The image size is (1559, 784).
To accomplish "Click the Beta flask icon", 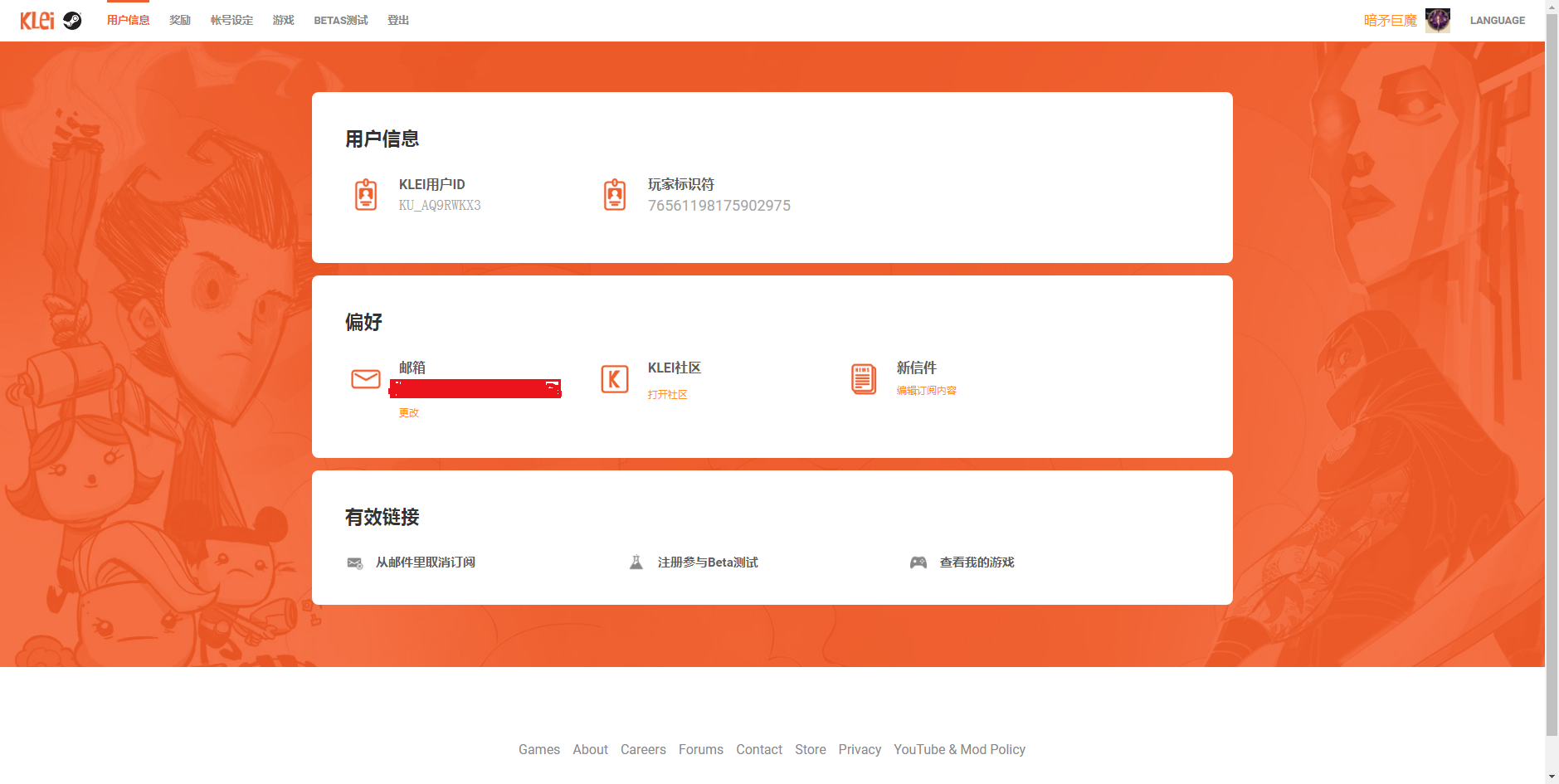I will [x=636, y=562].
